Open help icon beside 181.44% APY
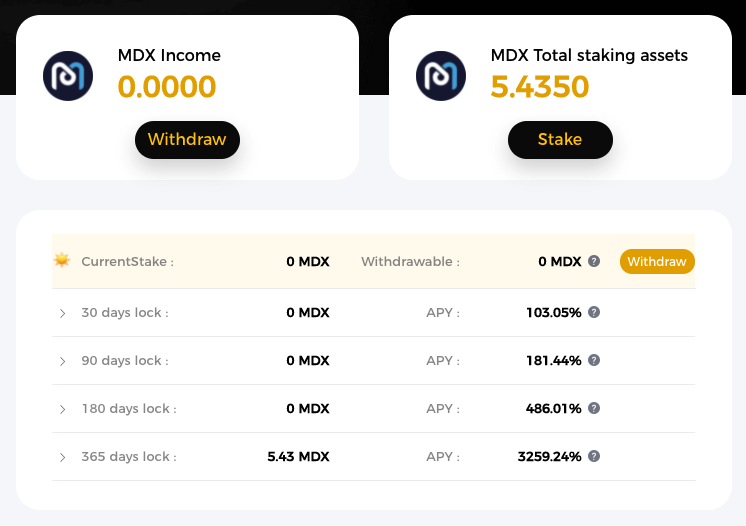Screen dimensions: 746x526 coord(594,360)
